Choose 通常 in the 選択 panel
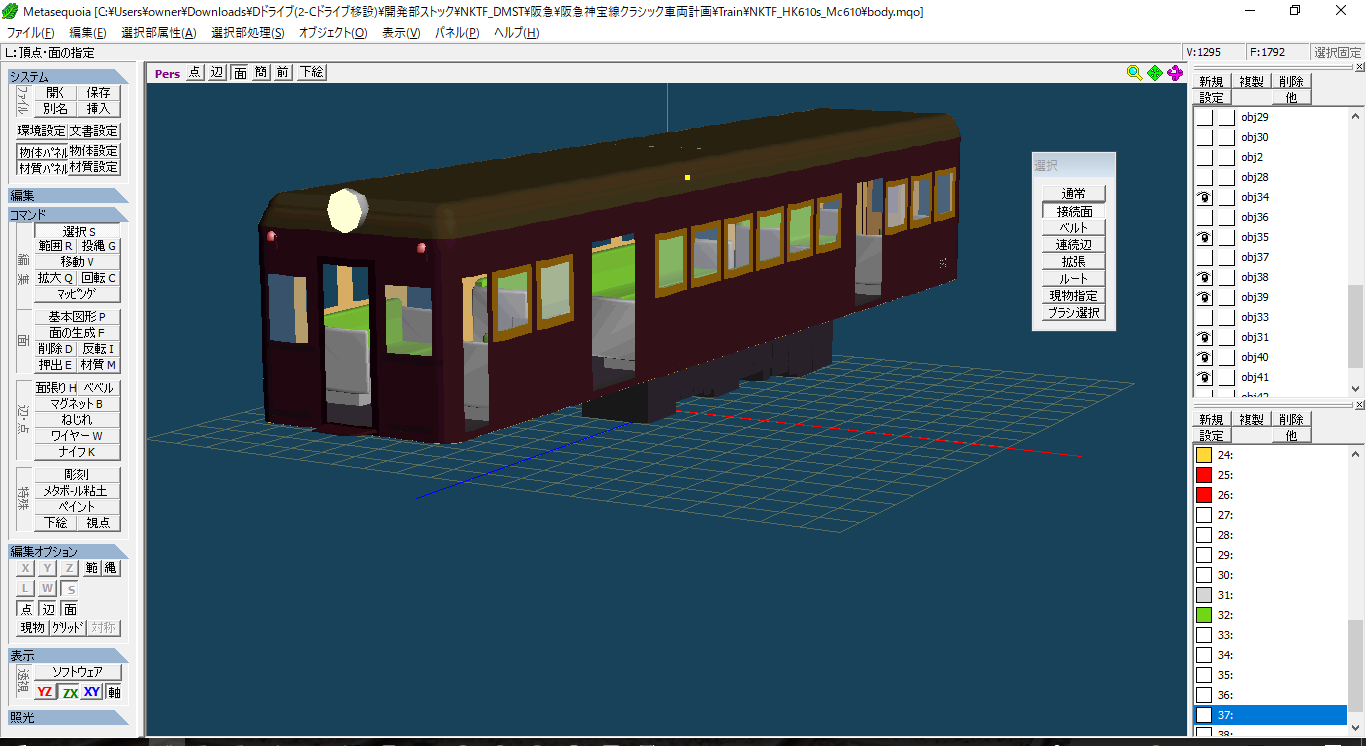The image size is (1366, 746). (x=1073, y=194)
